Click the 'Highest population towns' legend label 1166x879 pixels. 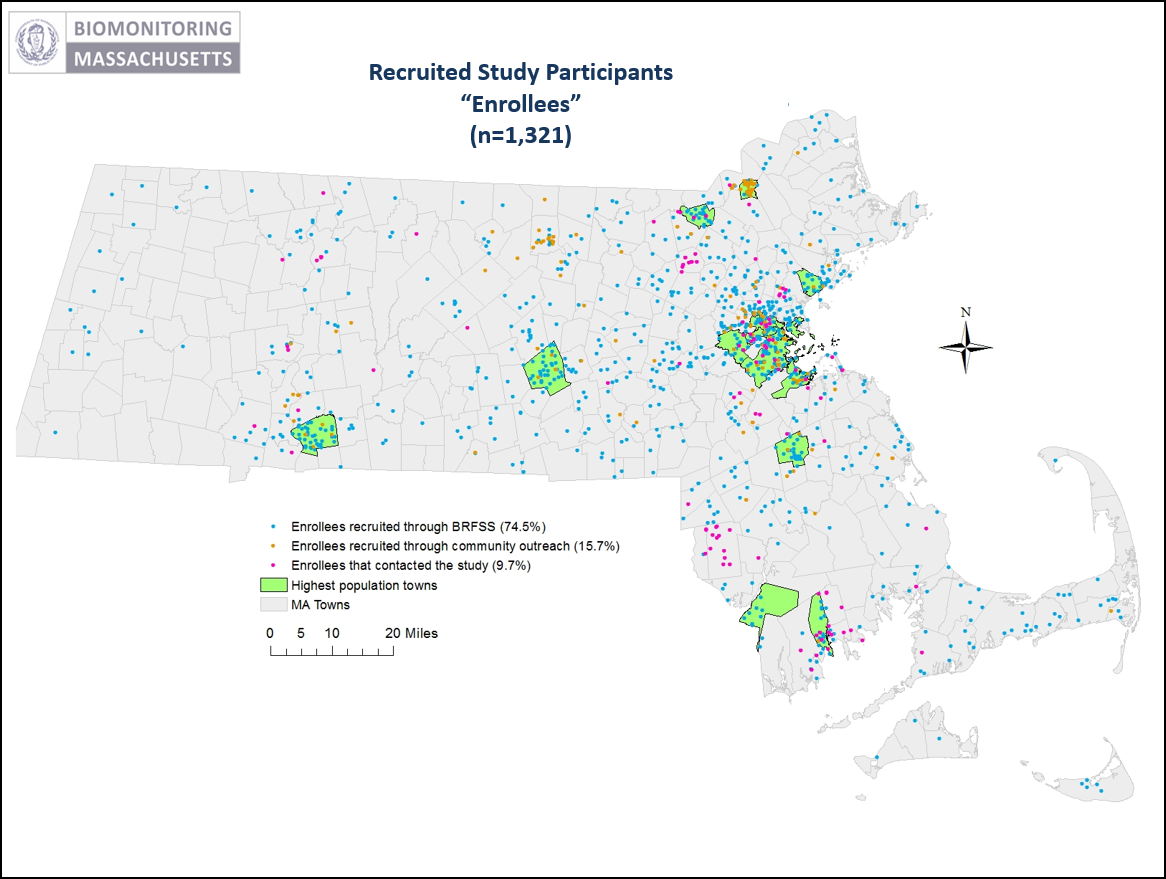coord(364,585)
